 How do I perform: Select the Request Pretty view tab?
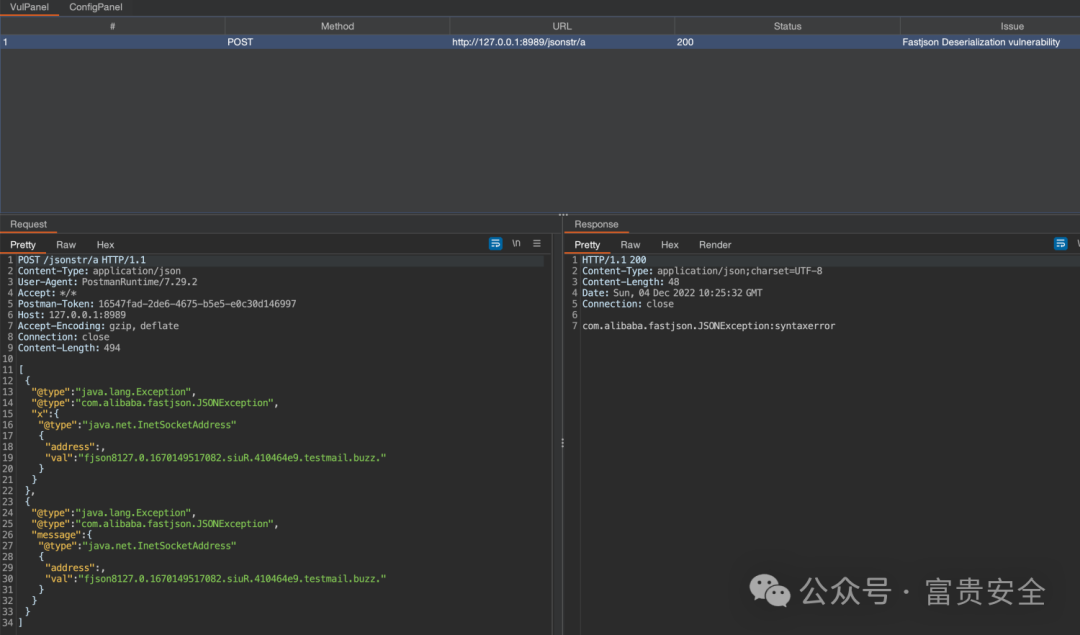point(23,244)
